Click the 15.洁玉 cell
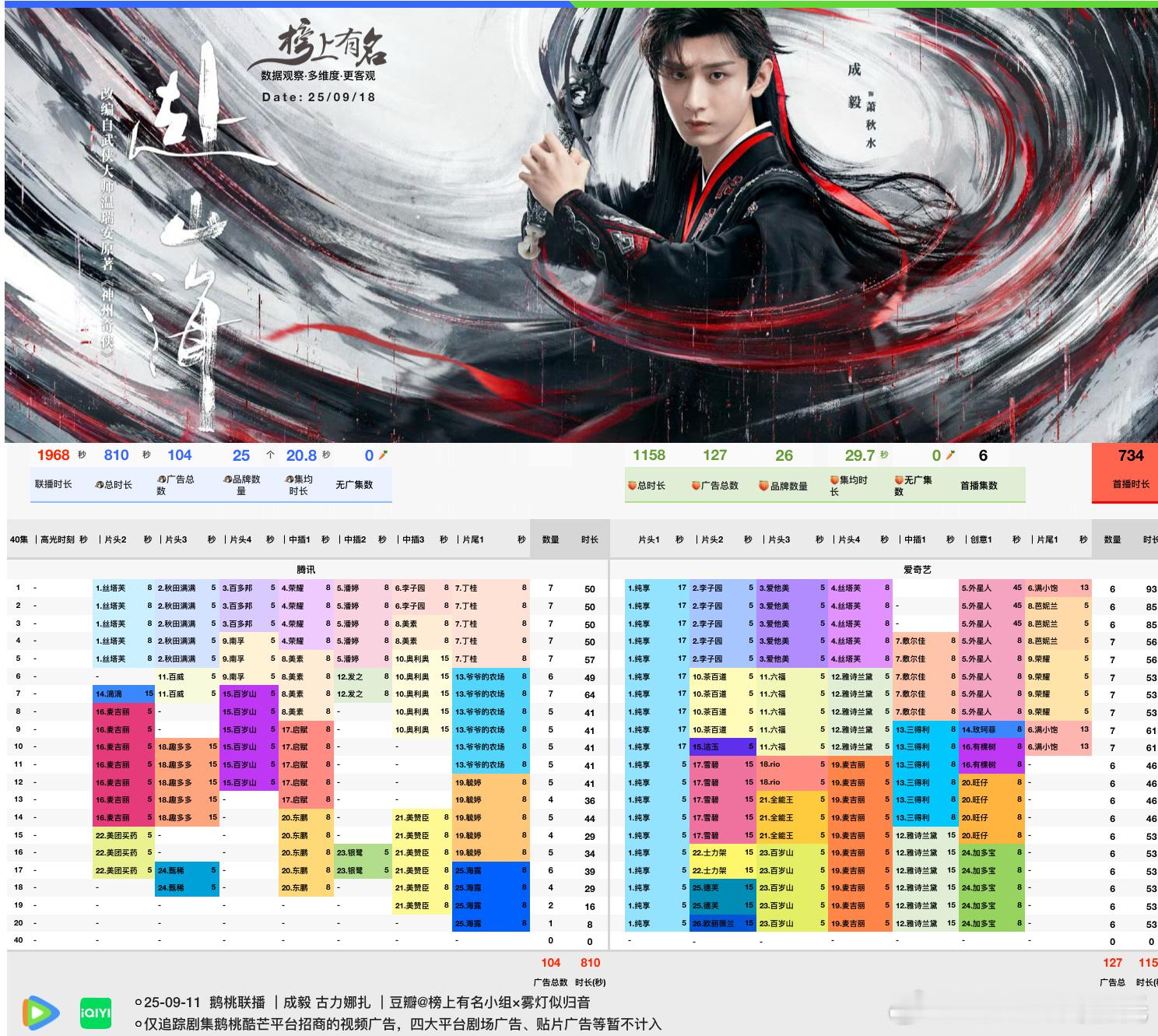The width and height of the screenshot is (1158, 1036). coord(723,747)
